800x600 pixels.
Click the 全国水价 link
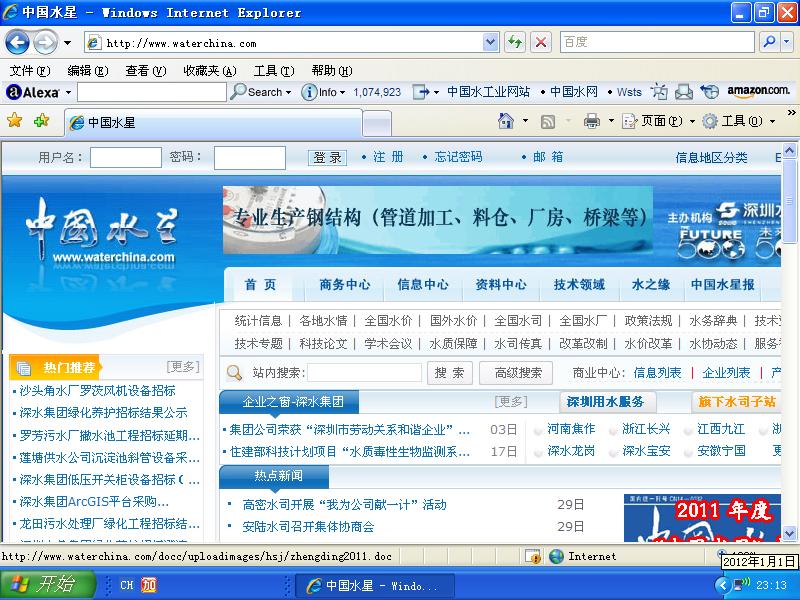[388, 321]
